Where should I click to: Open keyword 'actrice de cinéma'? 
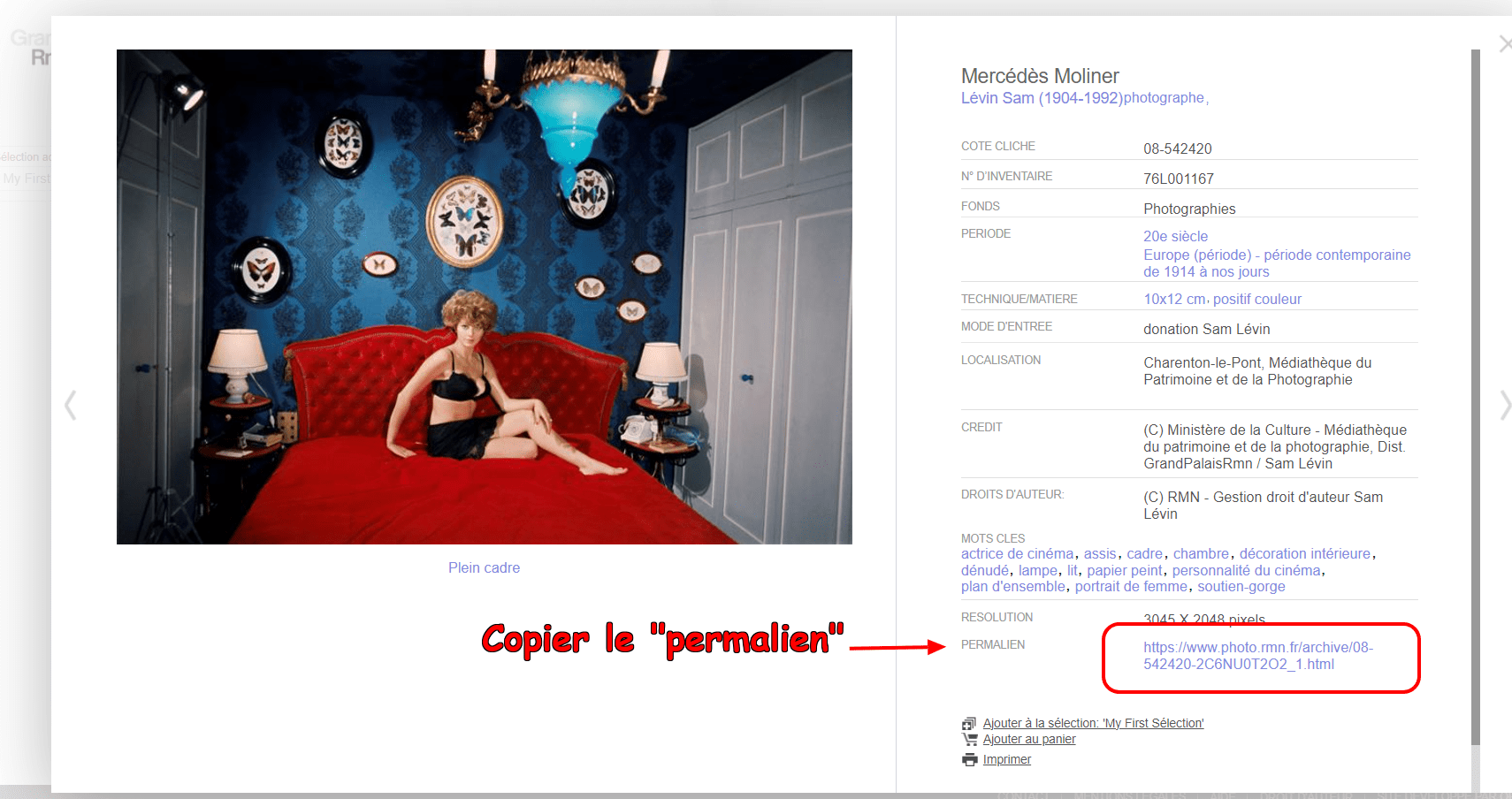pos(1017,554)
